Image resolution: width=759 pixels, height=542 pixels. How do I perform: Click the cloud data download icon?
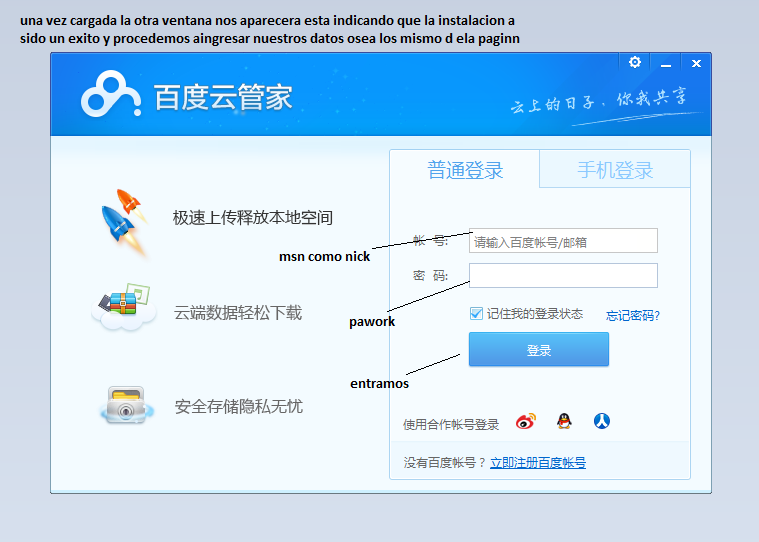(124, 307)
